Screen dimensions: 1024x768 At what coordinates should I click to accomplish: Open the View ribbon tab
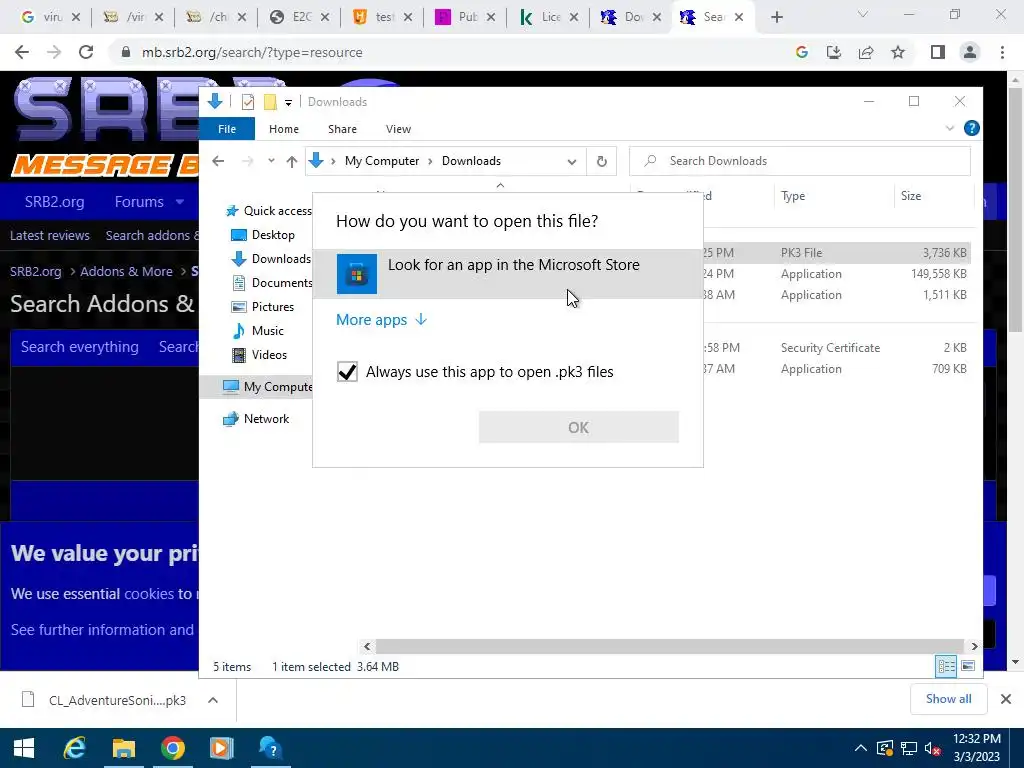point(398,129)
